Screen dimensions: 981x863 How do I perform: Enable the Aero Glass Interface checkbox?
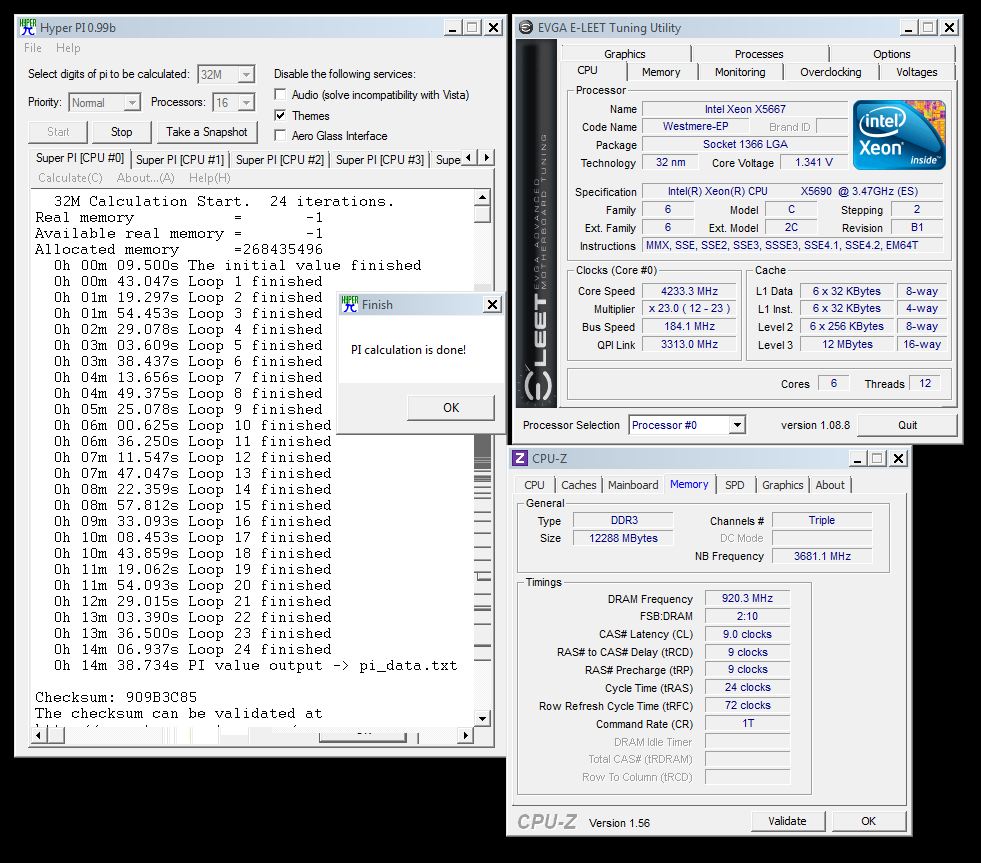click(280, 135)
